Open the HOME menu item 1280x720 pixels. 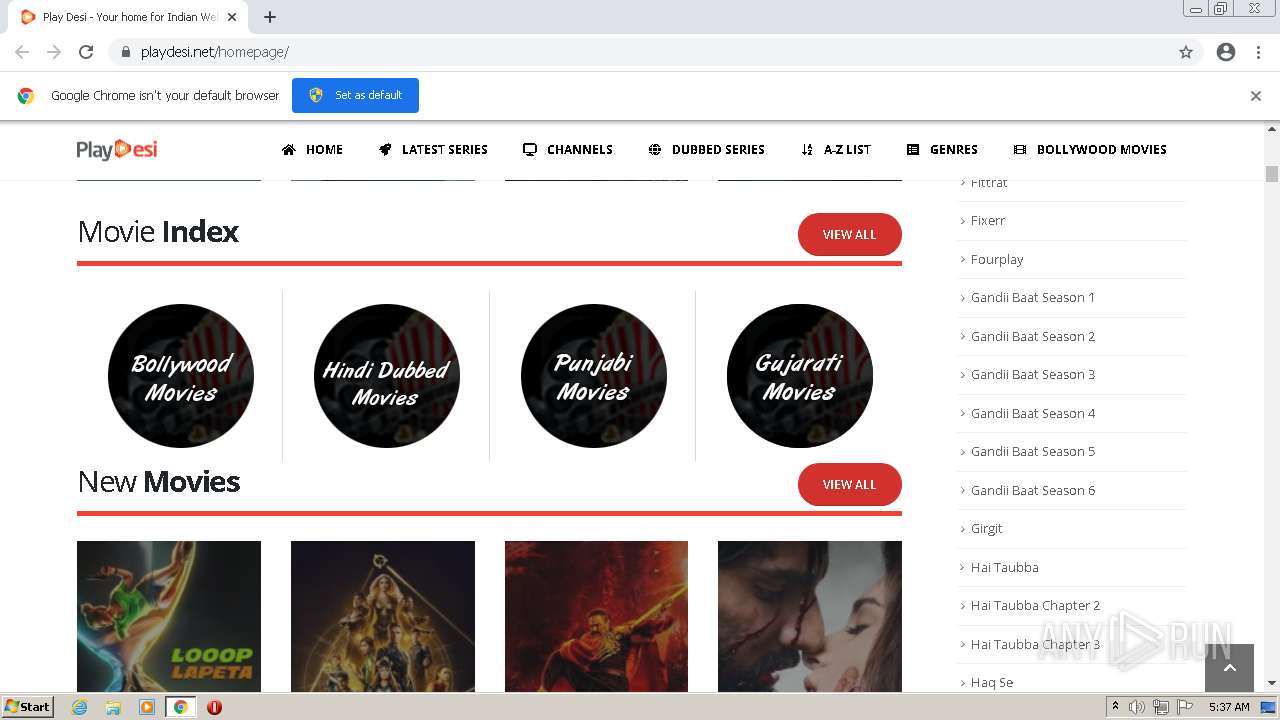[x=312, y=150]
